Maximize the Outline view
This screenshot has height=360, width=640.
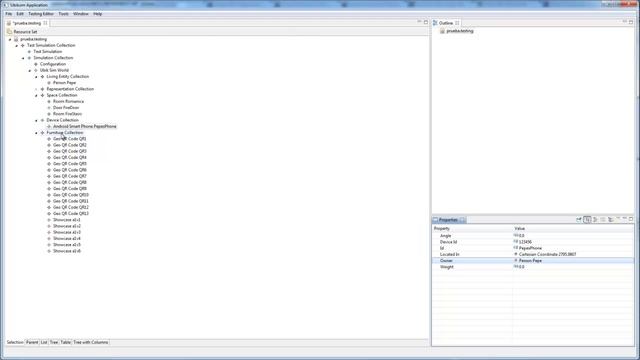tap(631, 22)
